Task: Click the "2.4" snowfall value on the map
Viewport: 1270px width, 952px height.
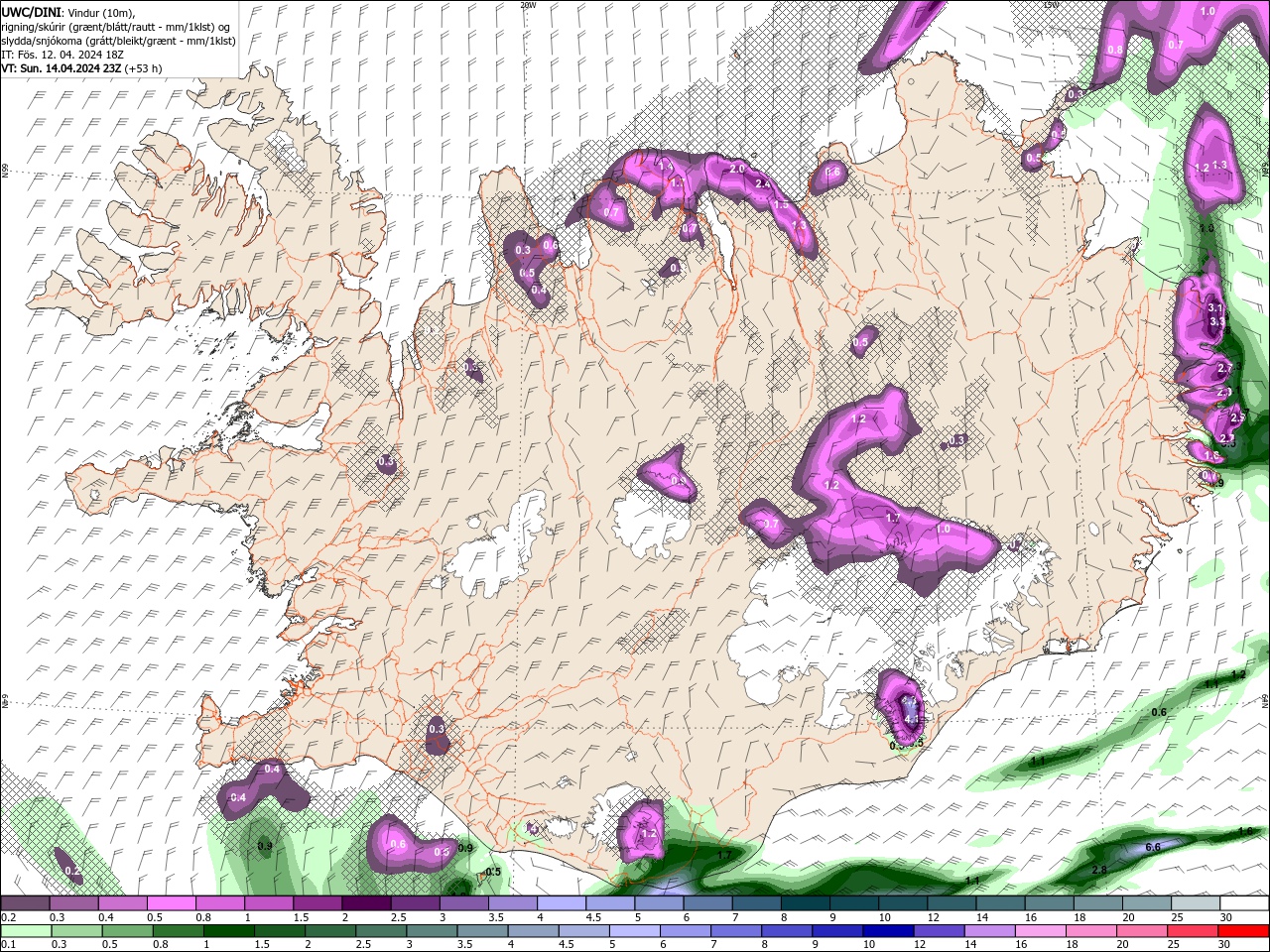Action: [x=763, y=184]
